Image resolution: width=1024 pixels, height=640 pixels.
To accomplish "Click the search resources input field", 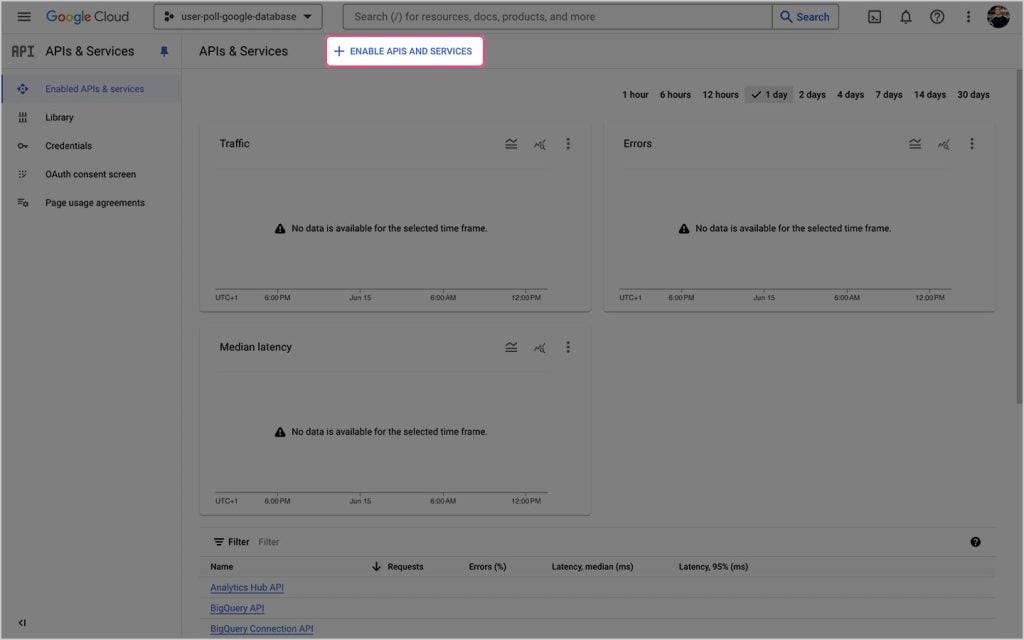I will click(558, 17).
